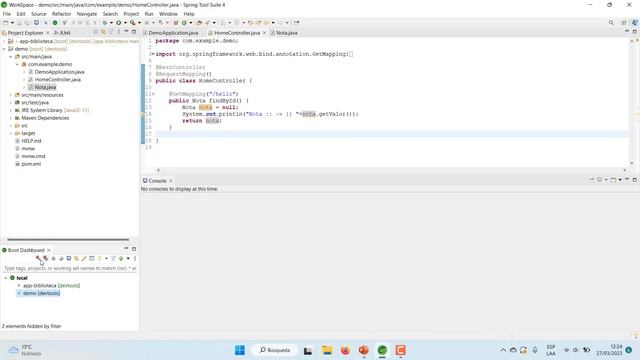Click the green Run toolbar button
The image size is (640, 360).
point(118,23)
